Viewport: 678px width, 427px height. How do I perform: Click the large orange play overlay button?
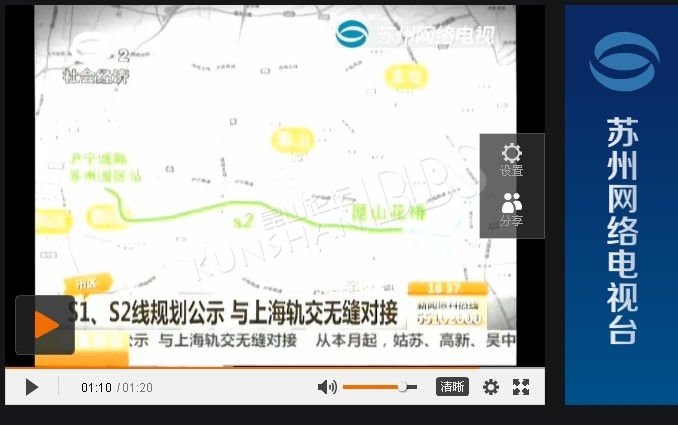pos(45,325)
